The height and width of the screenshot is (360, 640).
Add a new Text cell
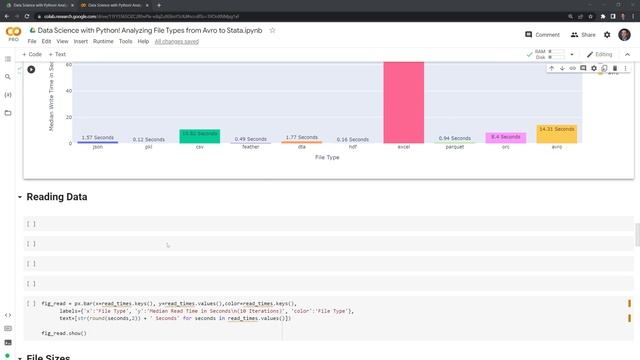click(57, 54)
